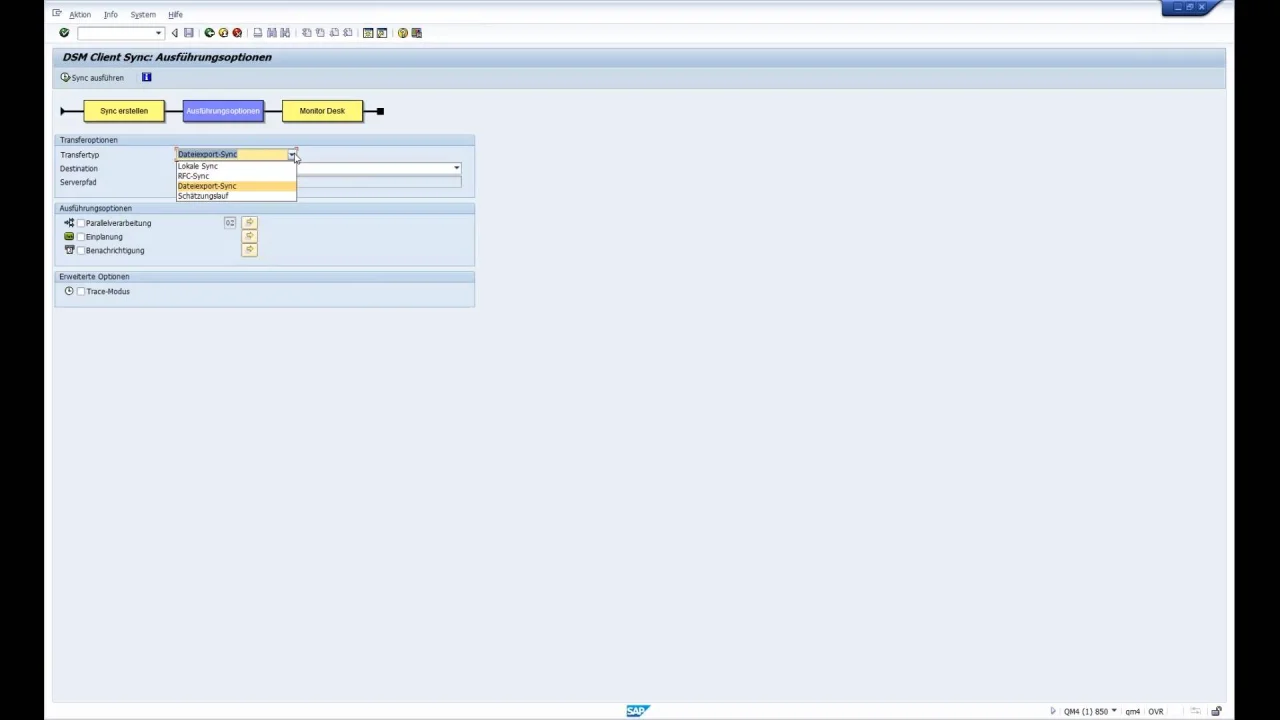1280x720 pixels.
Task: Click the Create New Session icon
Action: pyautogui.click(x=368, y=33)
